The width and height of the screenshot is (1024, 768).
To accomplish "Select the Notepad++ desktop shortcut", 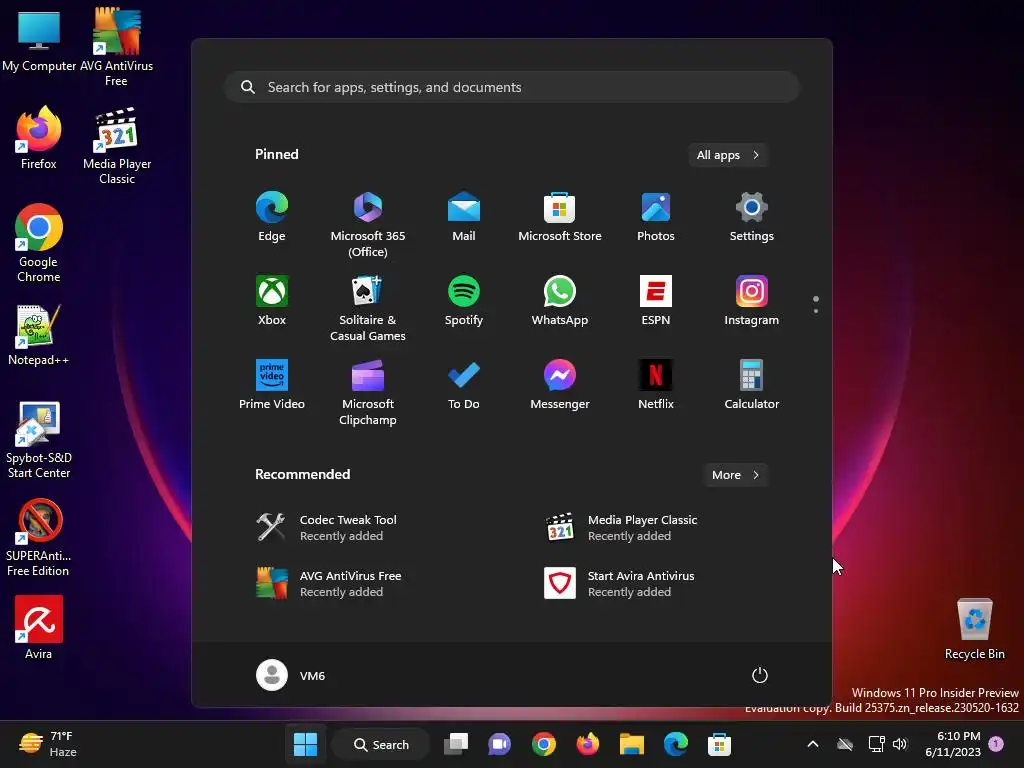I will tap(39, 334).
